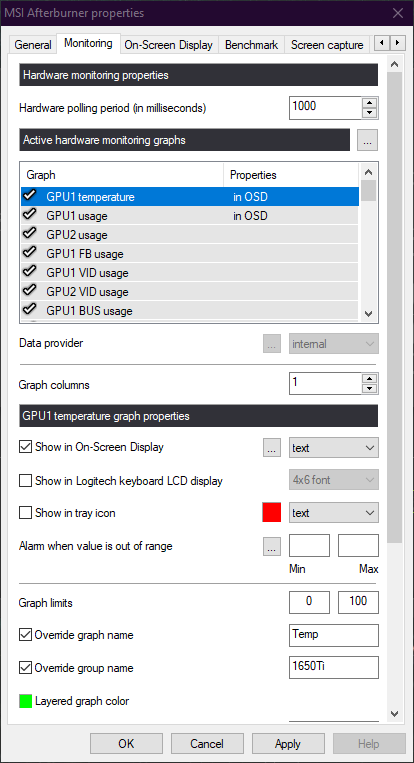Open the 4x6 font dropdown
Screen dimensions: 414x763
pyautogui.click(x=334, y=480)
